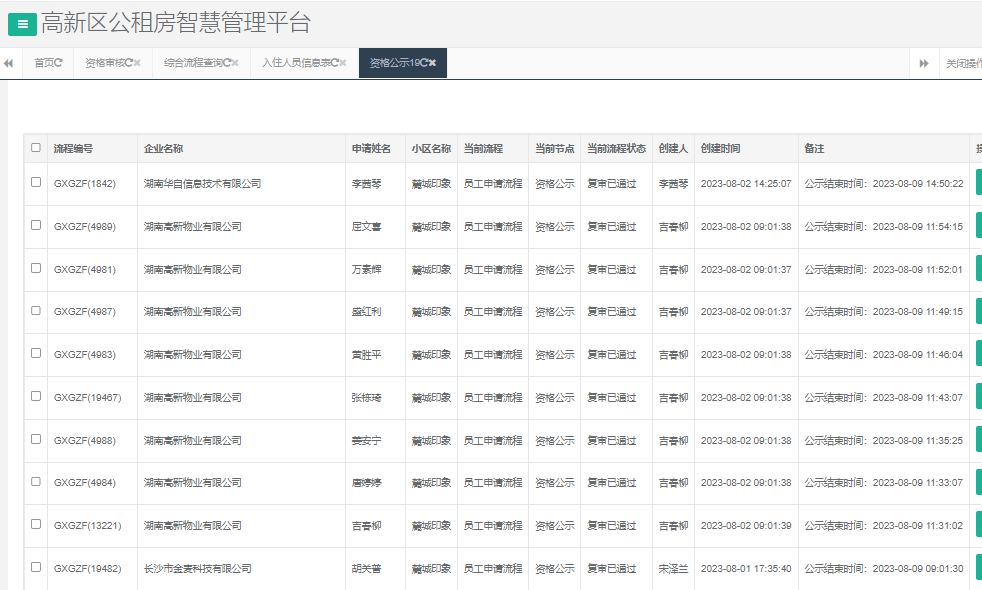The image size is (982, 590).
Task: Refresh the 资格公示 tab via its reload icon
Action: (424, 63)
